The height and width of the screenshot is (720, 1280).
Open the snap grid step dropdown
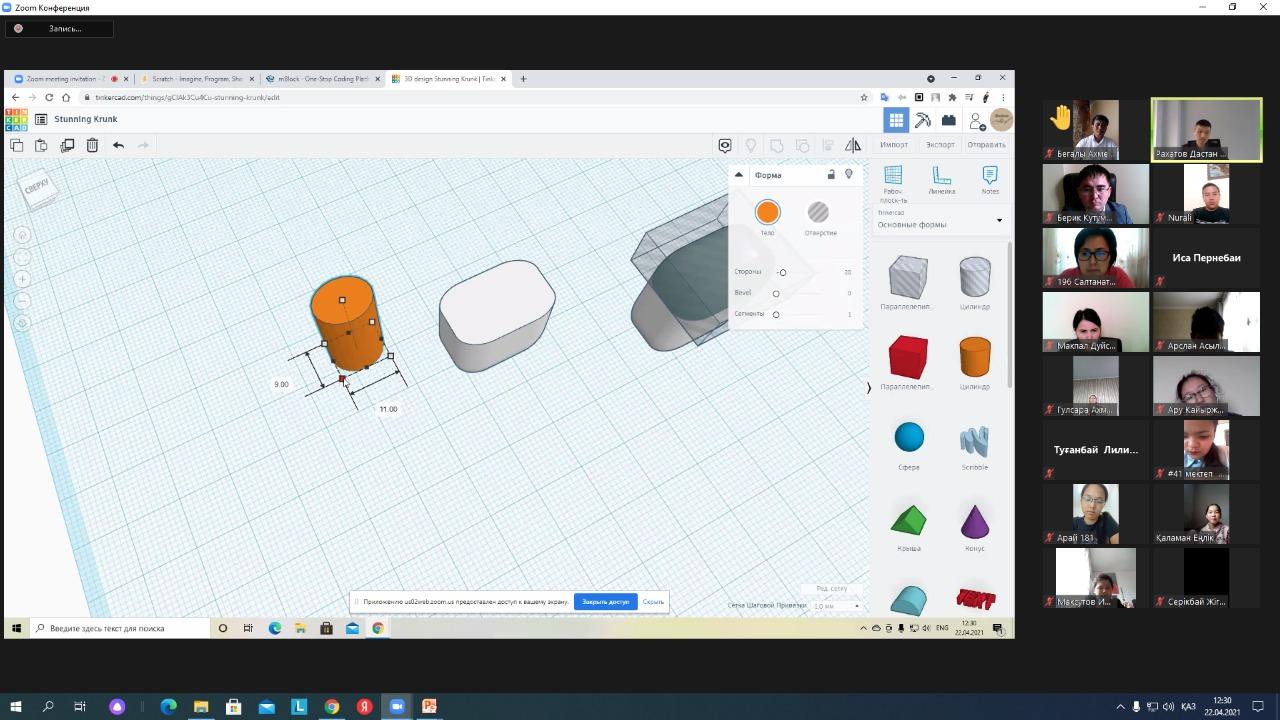pos(838,606)
